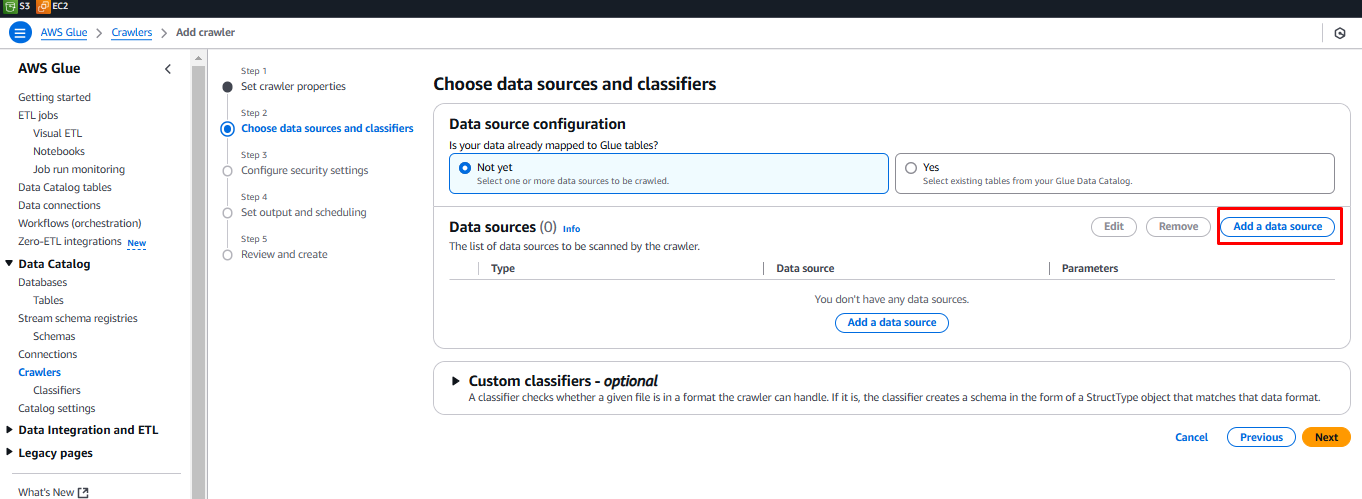
Task: Go to Step 1 Set crawler properties
Action: pyautogui.click(x=293, y=87)
